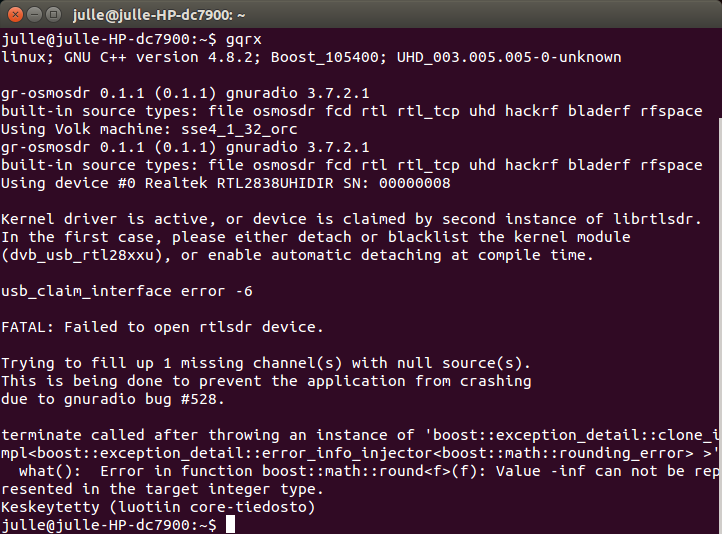722x534 pixels.
Task: Click the typed gqrx command on the first line
Action: pos(244,40)
